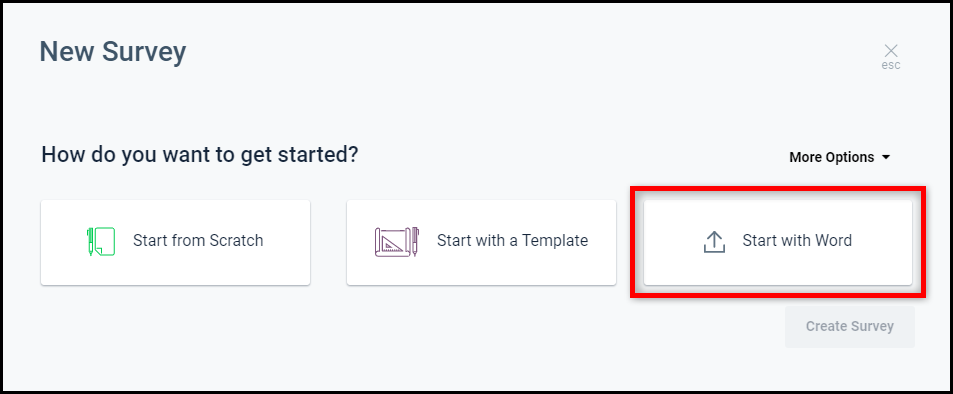The width and height of the screenshot is (953, 394).
Task: Click empty space right of Scratch label
Action: (286, 242)
